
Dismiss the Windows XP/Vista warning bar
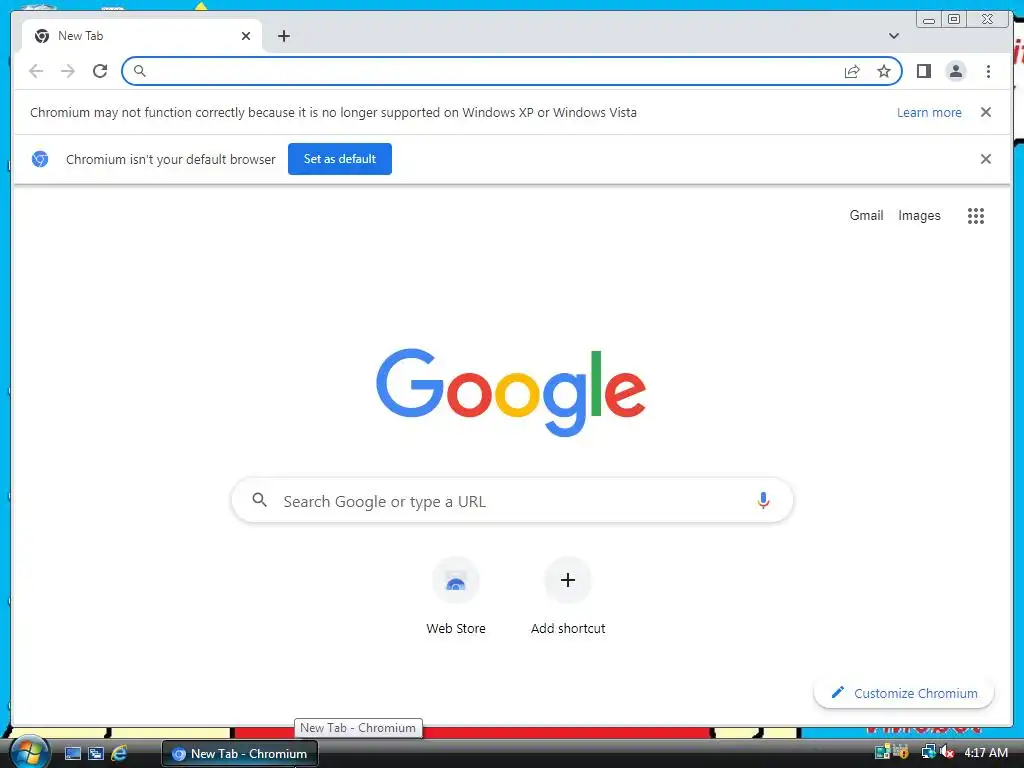coord(985,112)
